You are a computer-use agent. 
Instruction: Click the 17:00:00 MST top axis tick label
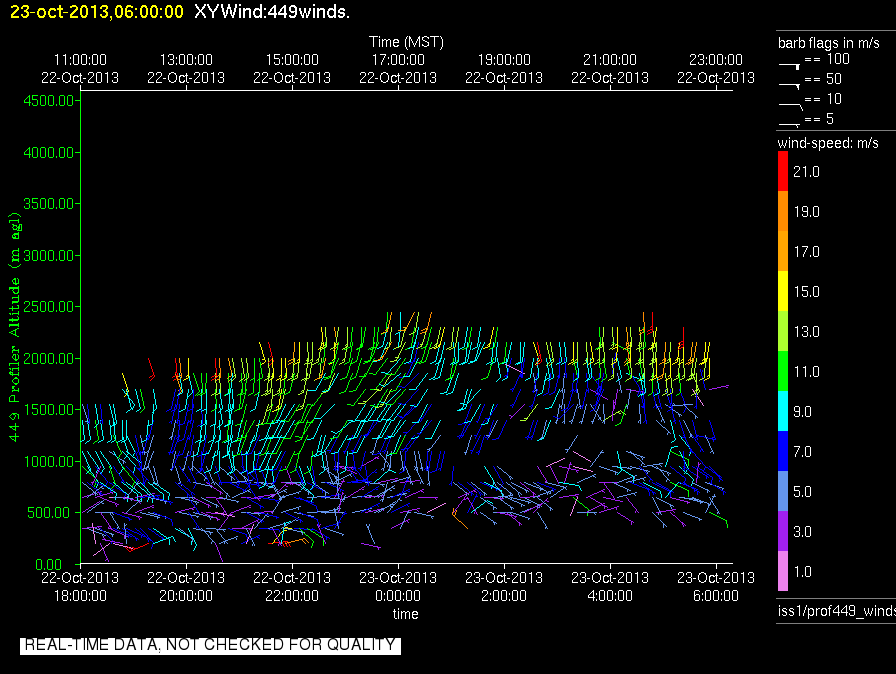point(398,60)
